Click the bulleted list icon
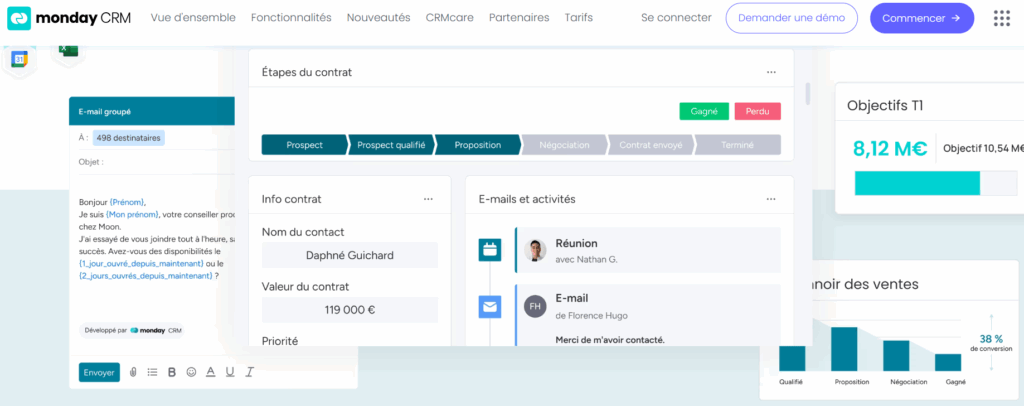Screen dimensions: 1024x406 click(x=152, y=372)
